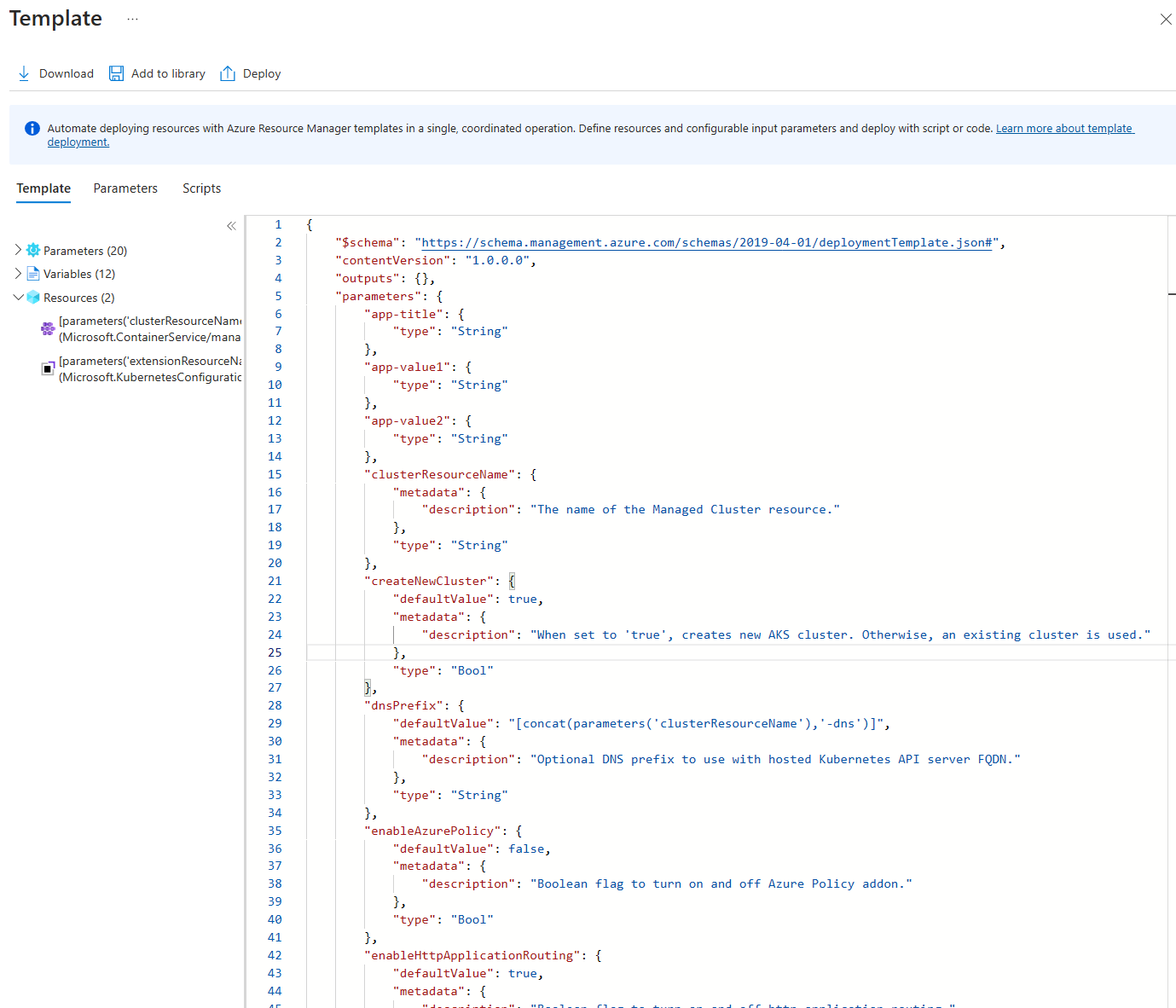Click the extension resource icon in tree

pos(48,368)
